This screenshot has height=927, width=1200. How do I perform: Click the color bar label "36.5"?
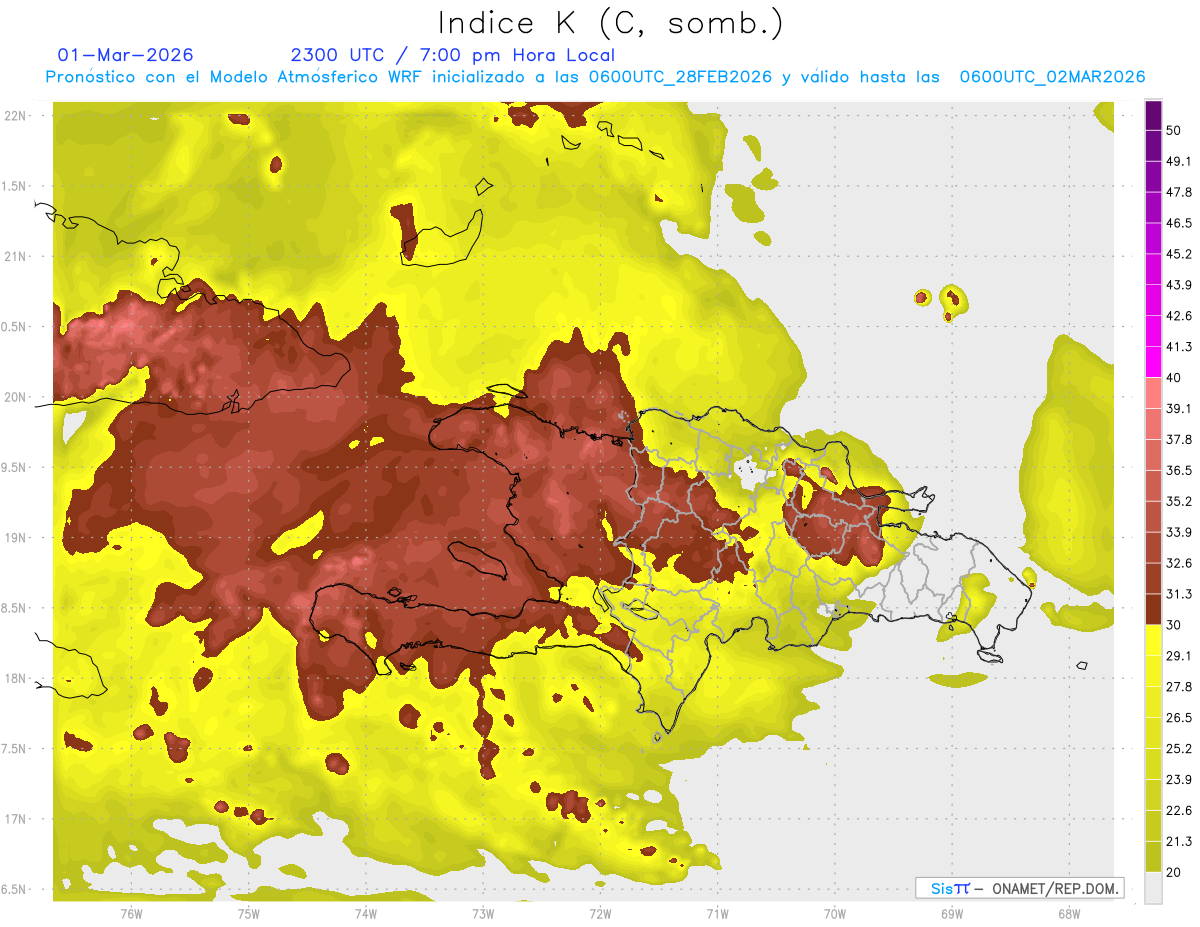pos(1179,470)
